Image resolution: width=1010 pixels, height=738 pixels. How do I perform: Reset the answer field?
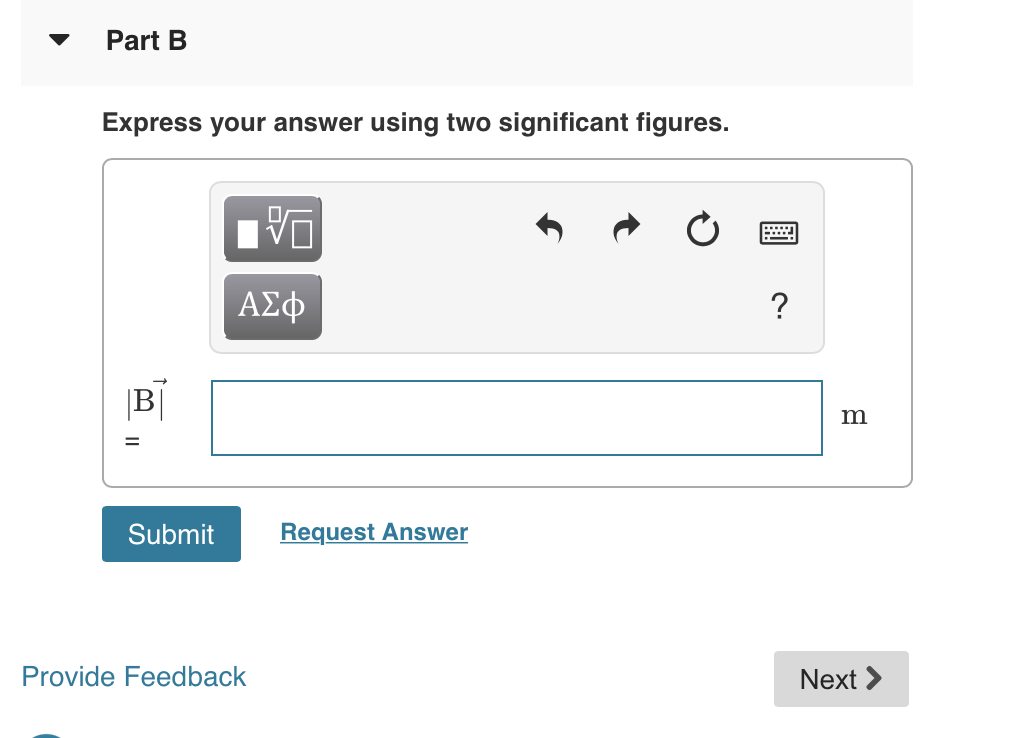pyautogui.click(x=702, y=229)
